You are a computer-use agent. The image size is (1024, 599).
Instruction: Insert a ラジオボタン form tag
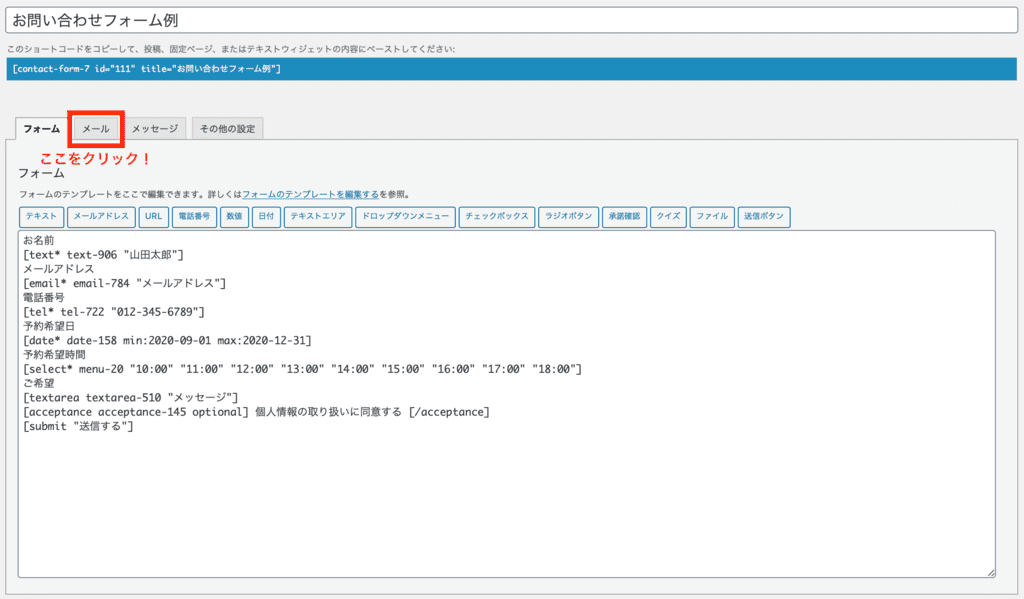[568, 216]
